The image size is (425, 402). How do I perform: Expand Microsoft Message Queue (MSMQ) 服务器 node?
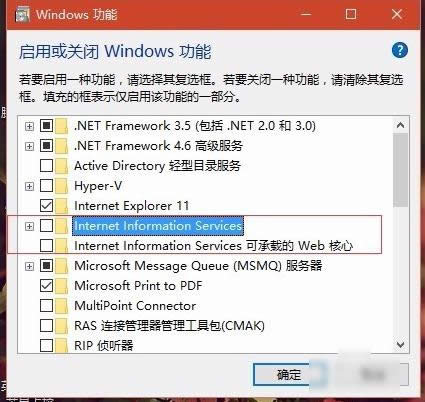click(29, 266)
